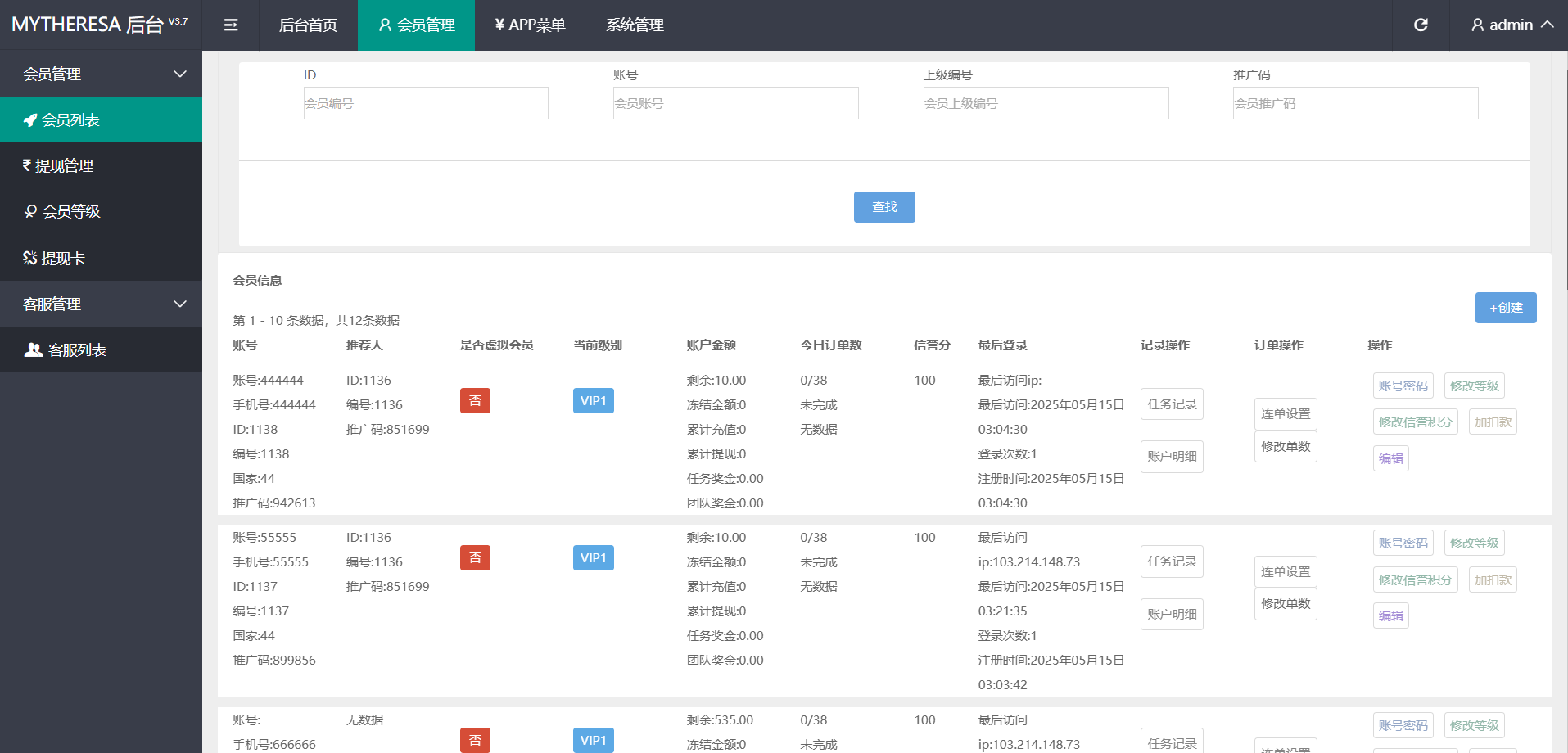1568x753 pixels.
Task: Click the sidebar collapse hamburger icon
Action: 231,25
